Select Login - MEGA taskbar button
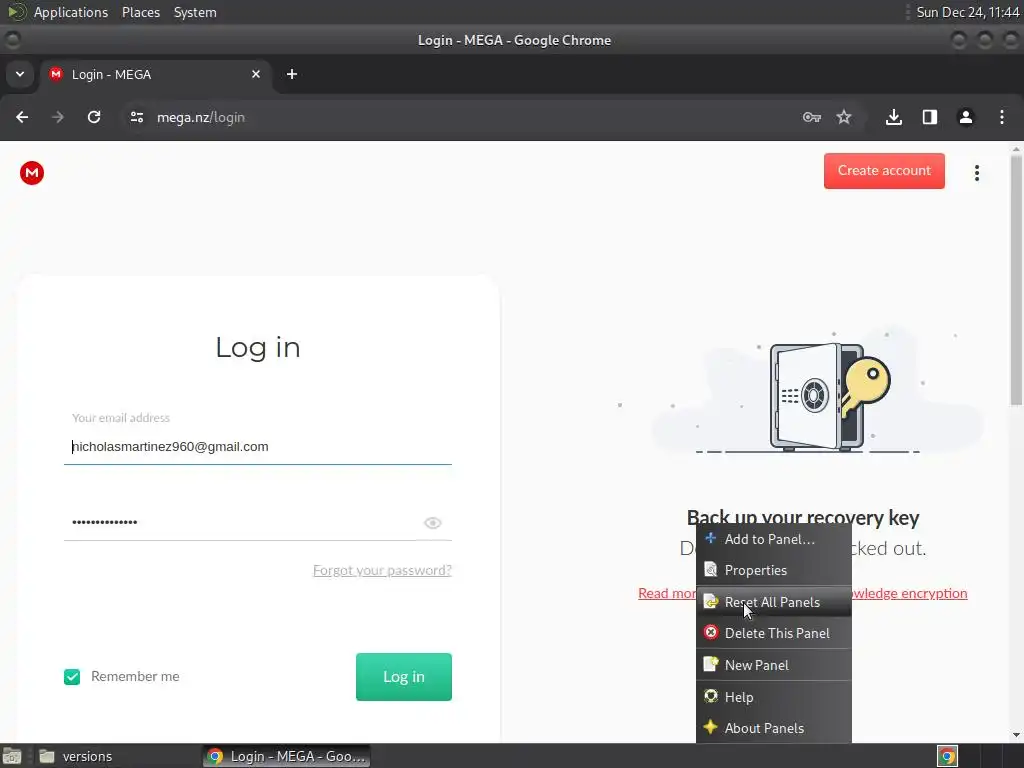 point(286,756)
